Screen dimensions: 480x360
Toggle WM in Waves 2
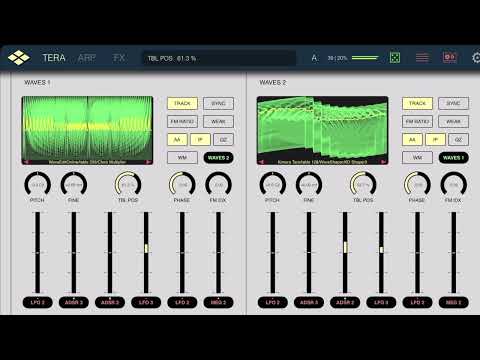tap(417, 157)
